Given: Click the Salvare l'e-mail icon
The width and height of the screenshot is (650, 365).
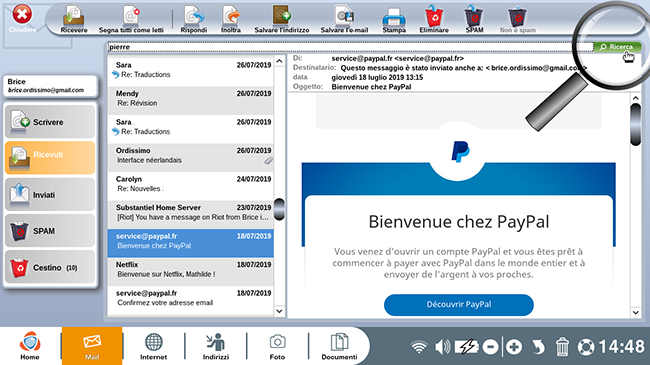Looking at the screenshot, I should pos(344,19).
